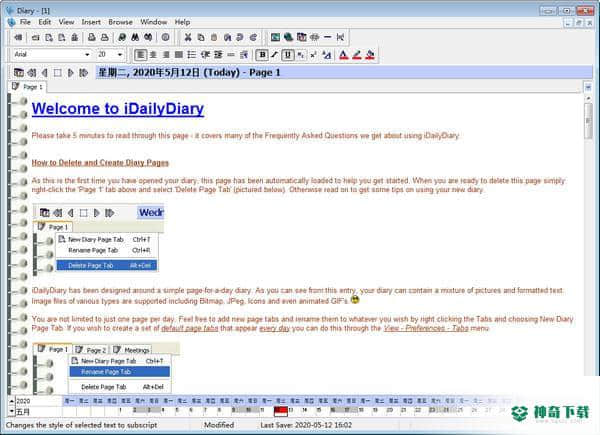Open the Arial font name dropdown

87,55
